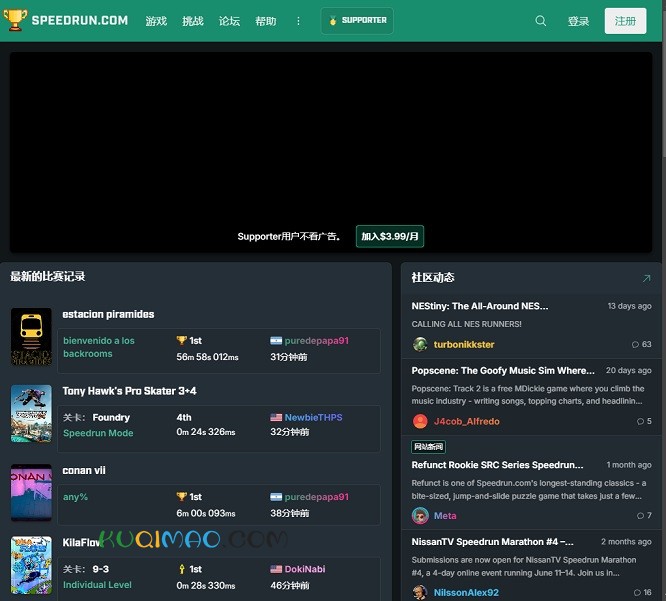Click the 登录 link
Image resolution: width=666 pixels, height=601 pixels.
click(x=578, y=21)
